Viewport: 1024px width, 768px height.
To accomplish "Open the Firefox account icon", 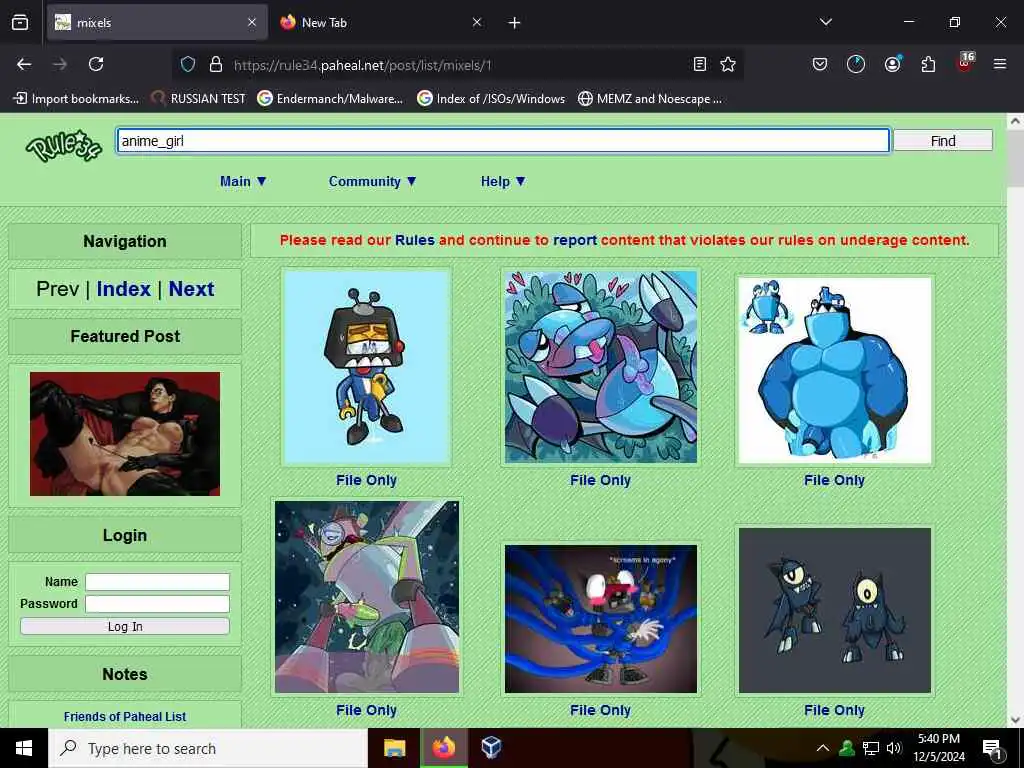I will 892,64.
